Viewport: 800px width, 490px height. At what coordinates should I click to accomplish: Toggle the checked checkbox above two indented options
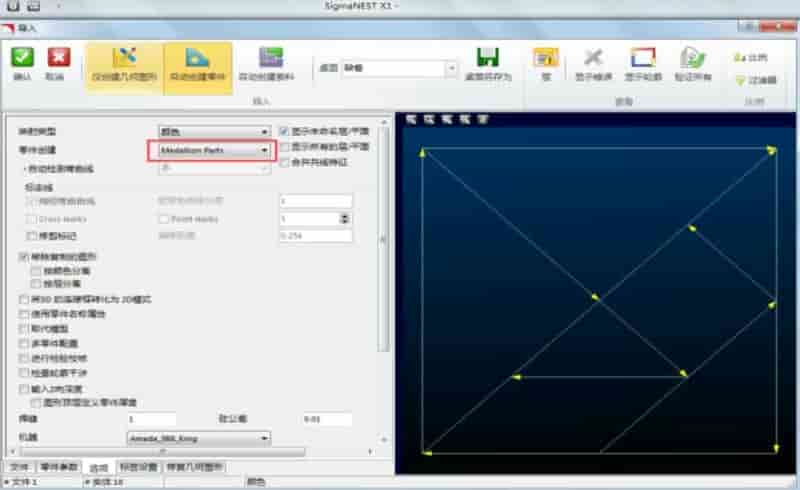point(23,256)
